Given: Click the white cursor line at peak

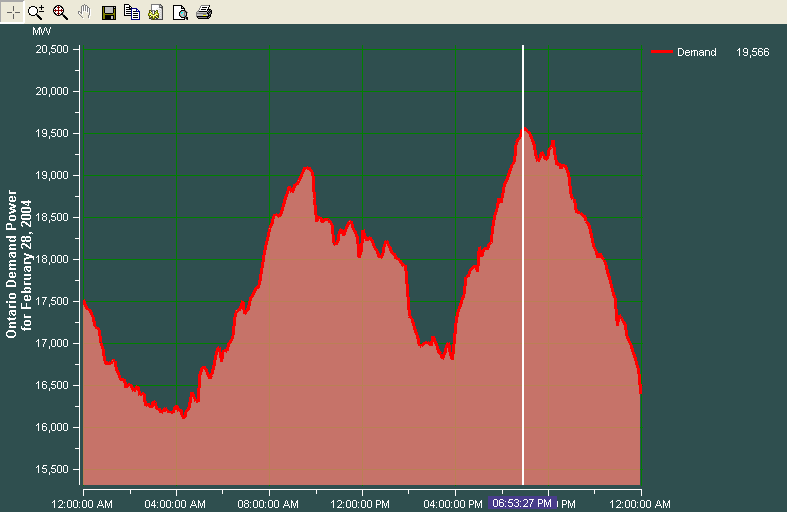Looking at the screenshot, I should point(523,300).
